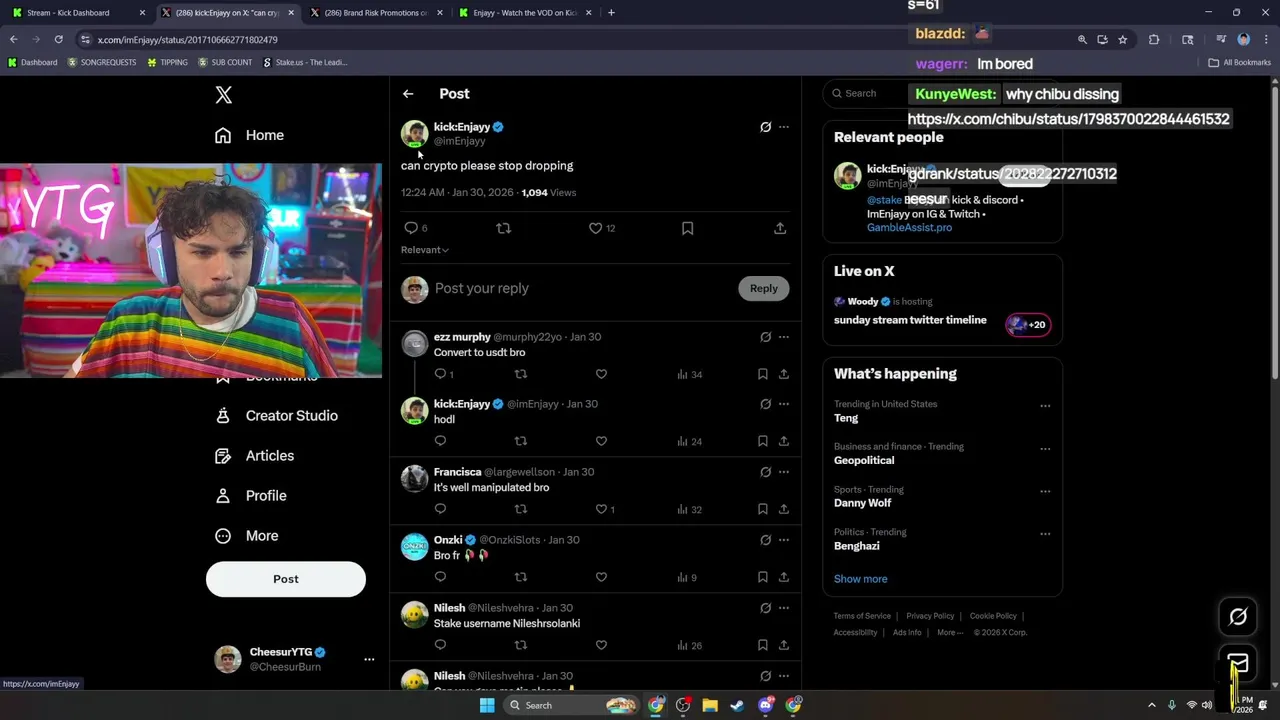Open Home in sidebar
Viewport: 1280px width, 720px height.
(250, 135)
